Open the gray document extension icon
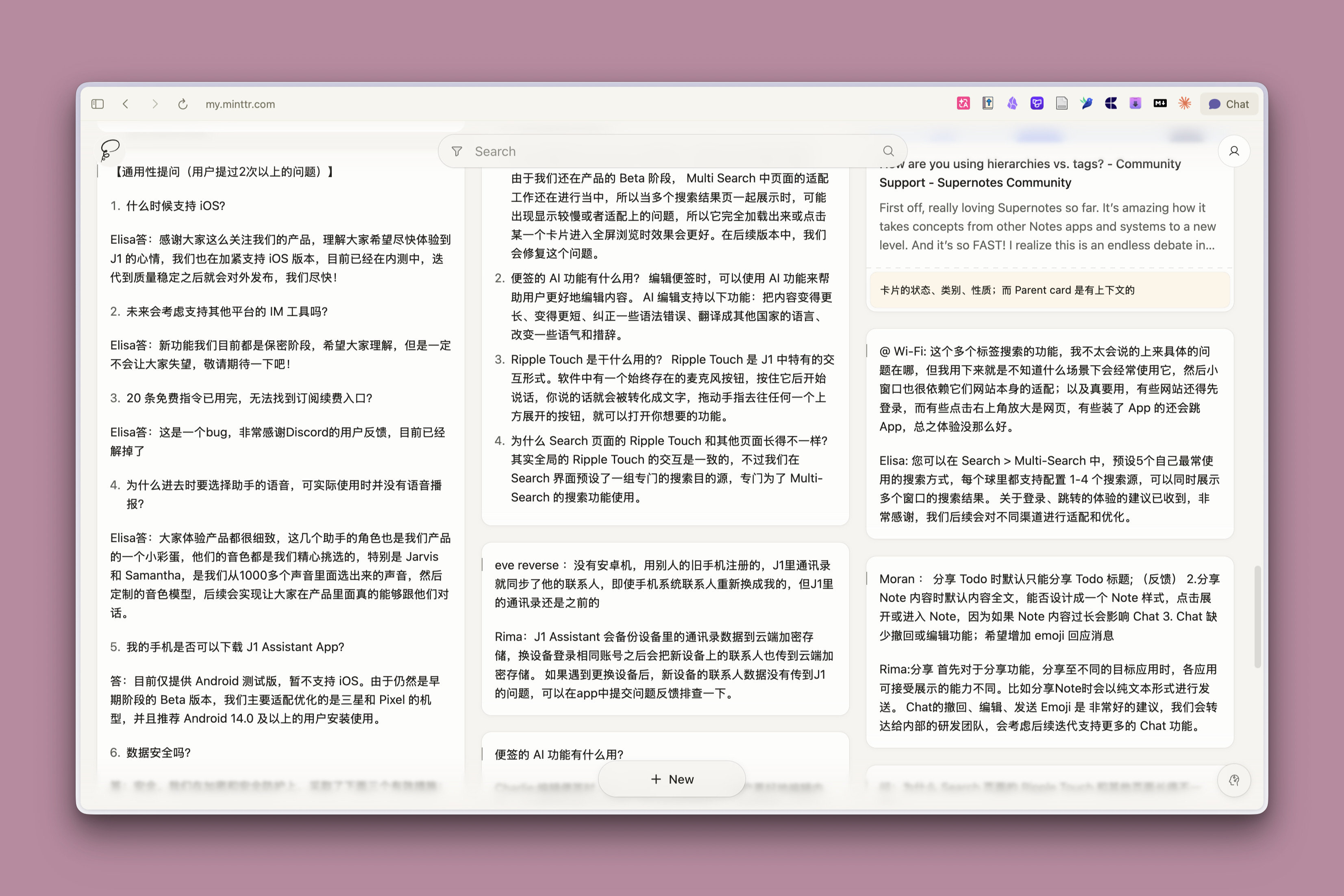The image size is (1344, 896). coord(1062,103)
